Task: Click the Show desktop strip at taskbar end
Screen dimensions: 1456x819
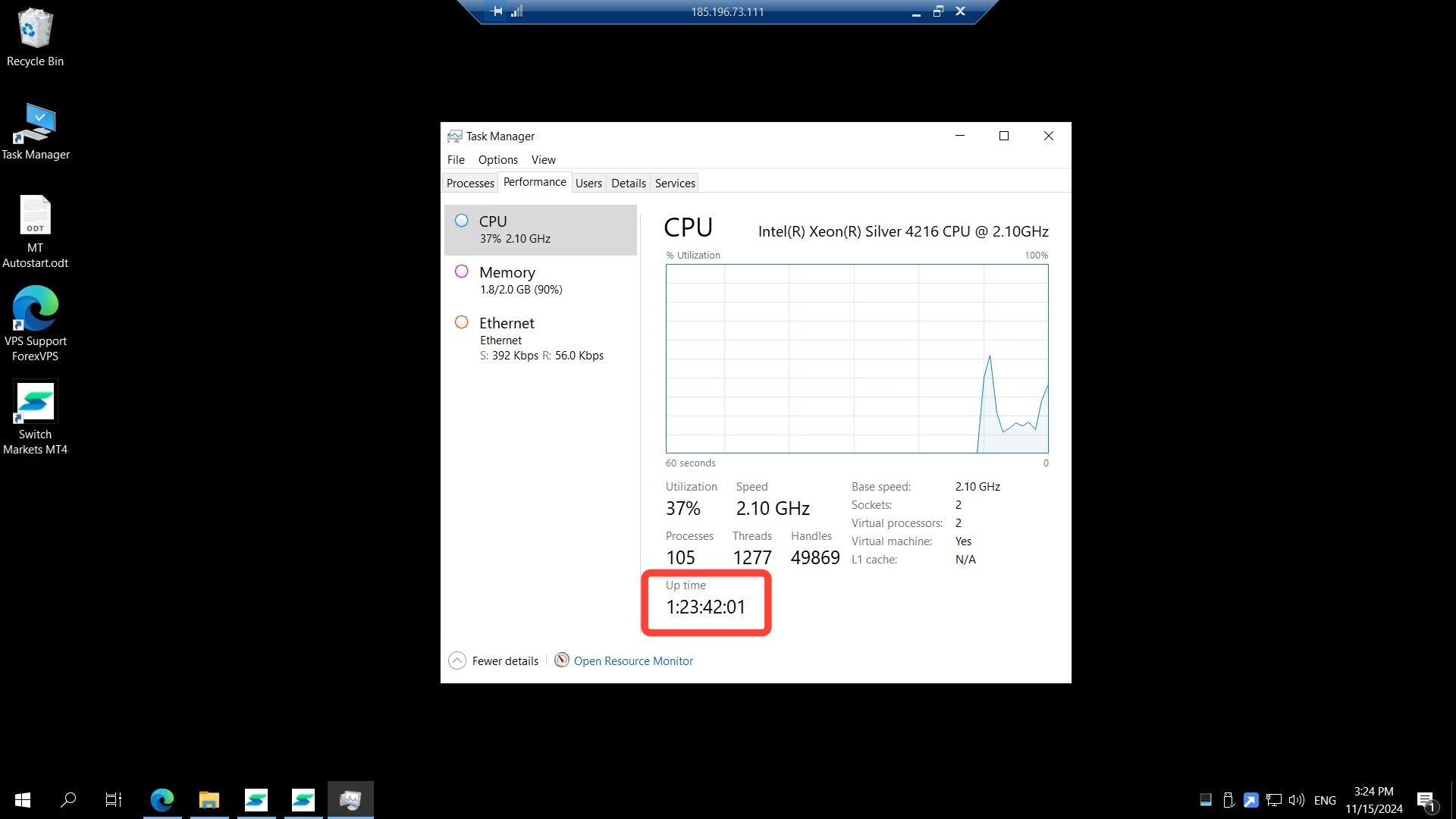Action: click(x=1453, y=800)
